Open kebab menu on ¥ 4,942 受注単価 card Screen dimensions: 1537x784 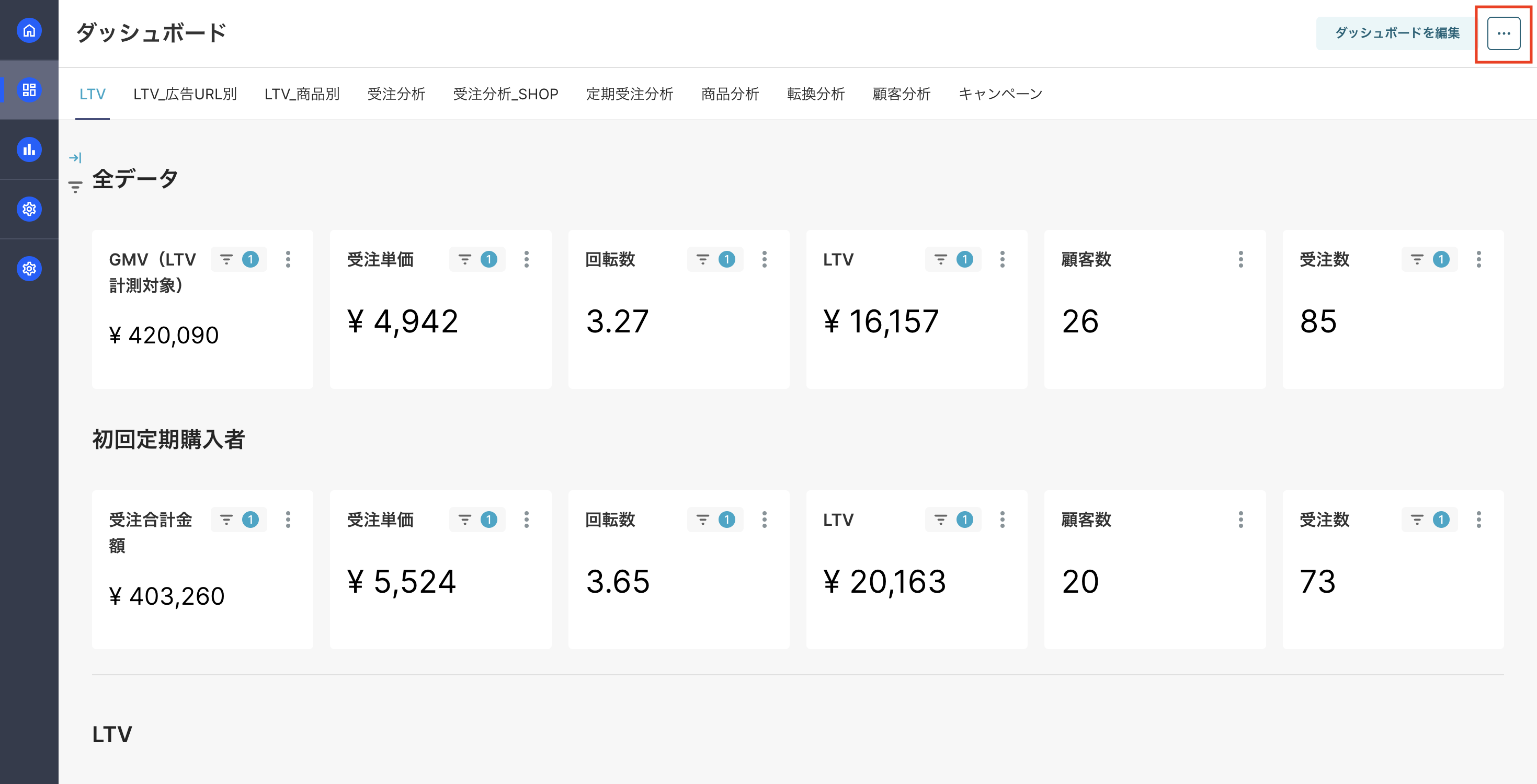coord(526,259)
